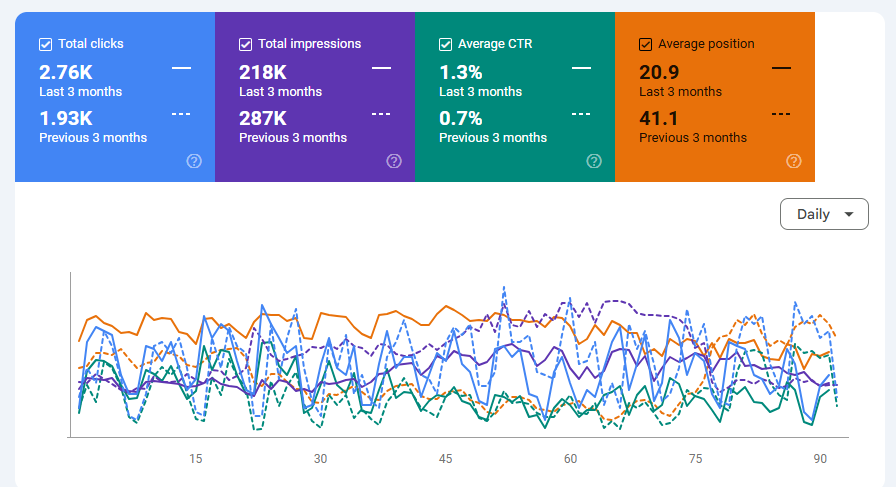Click the dropdown arrow beside Daily
The height and width of the screenshot is (487, 896).
(x=849, y=214)
